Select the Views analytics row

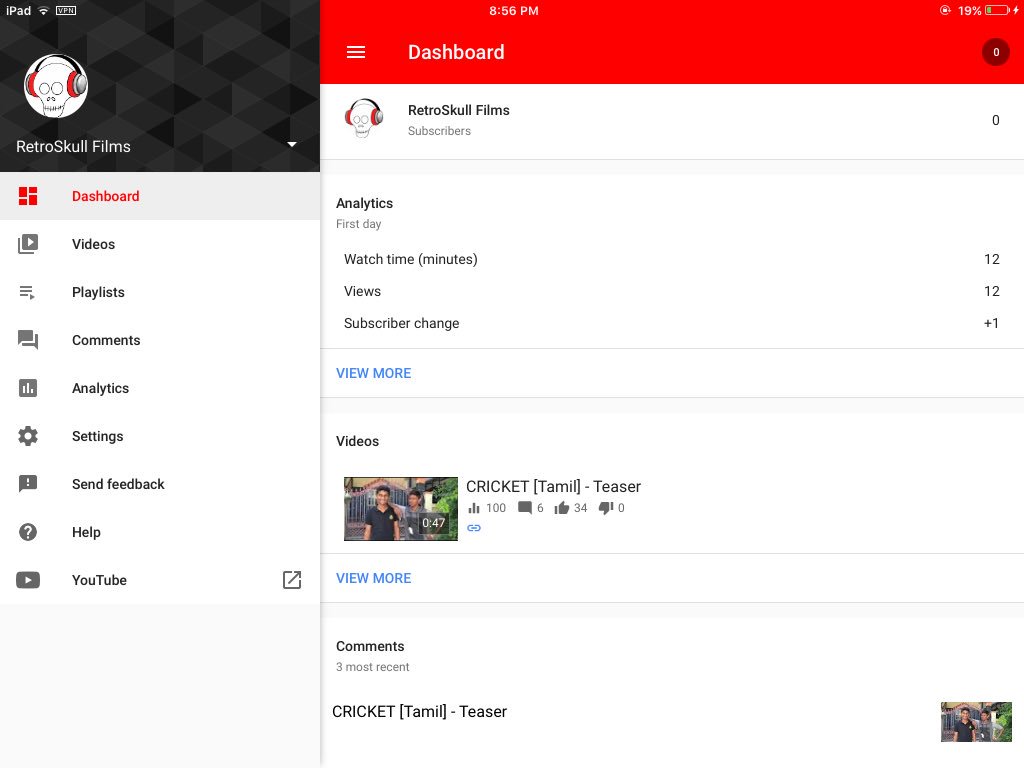coord(672,291)
